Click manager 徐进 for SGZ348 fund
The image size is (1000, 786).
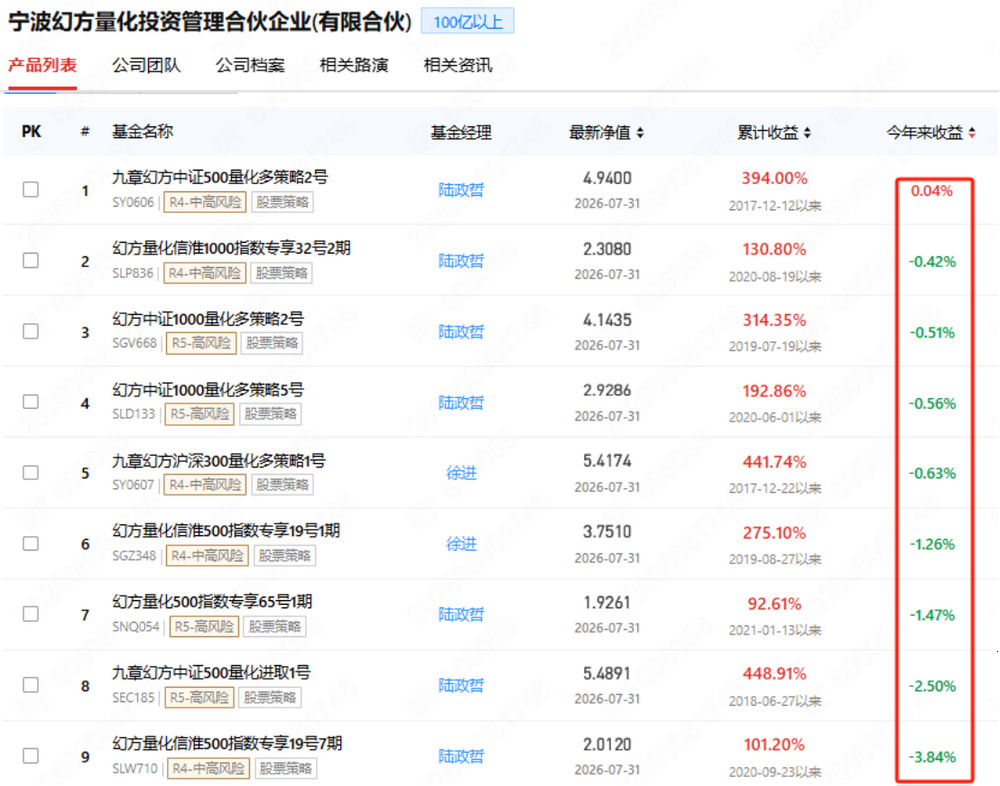[x=461, y=544]
